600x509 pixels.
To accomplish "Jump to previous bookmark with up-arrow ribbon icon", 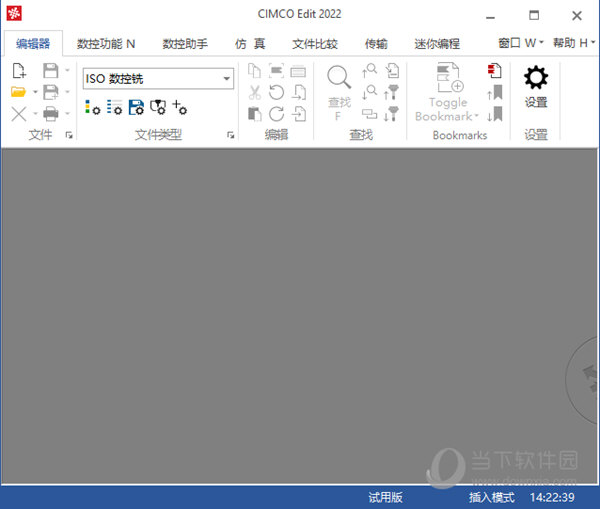I will click(x=495, y=92).
